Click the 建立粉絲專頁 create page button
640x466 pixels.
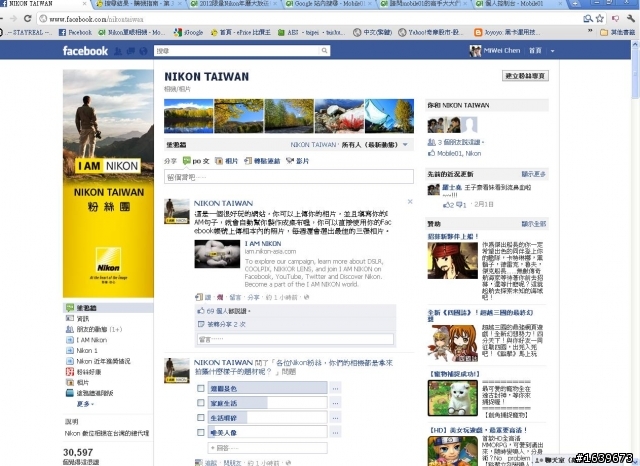(x=525, y=76)
